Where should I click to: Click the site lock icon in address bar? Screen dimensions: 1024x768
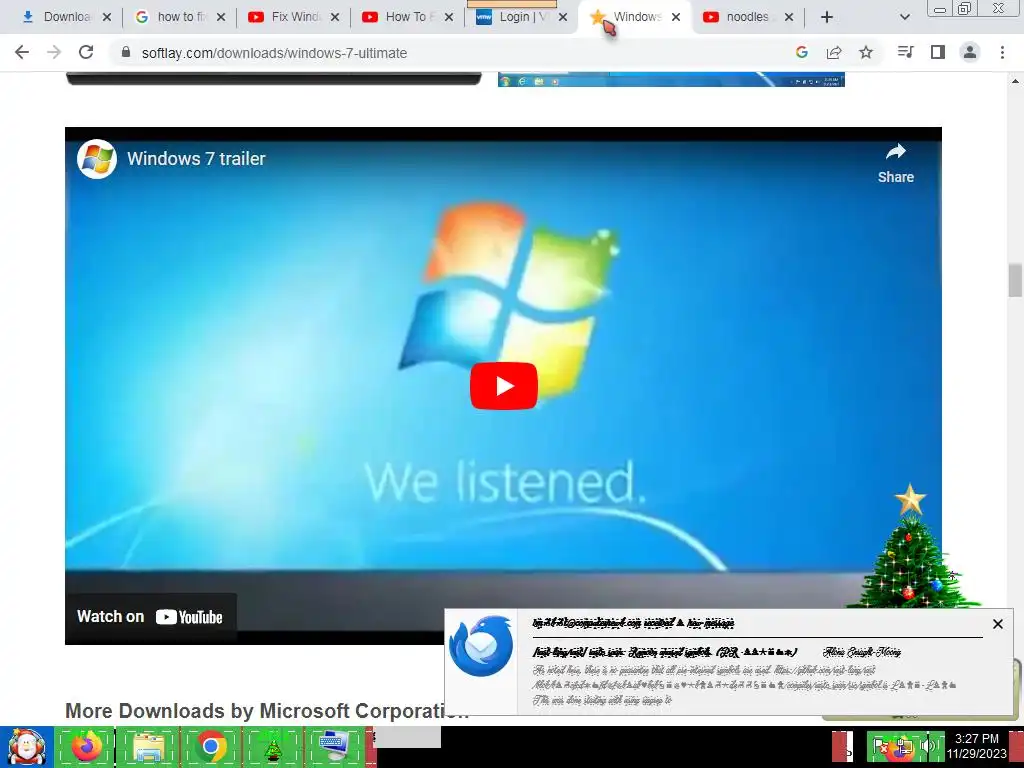[126, 52]
